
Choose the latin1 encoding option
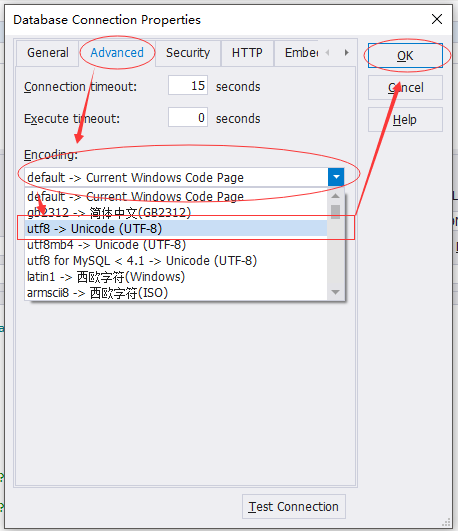coord(176,277)
